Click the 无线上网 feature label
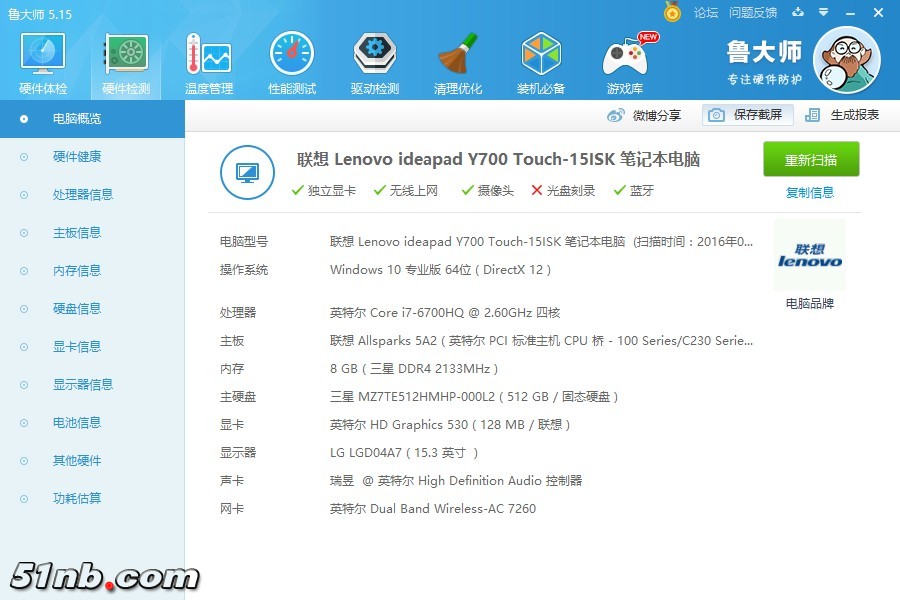Viewport: 900px width, 600px height. [x=413, y=191]
